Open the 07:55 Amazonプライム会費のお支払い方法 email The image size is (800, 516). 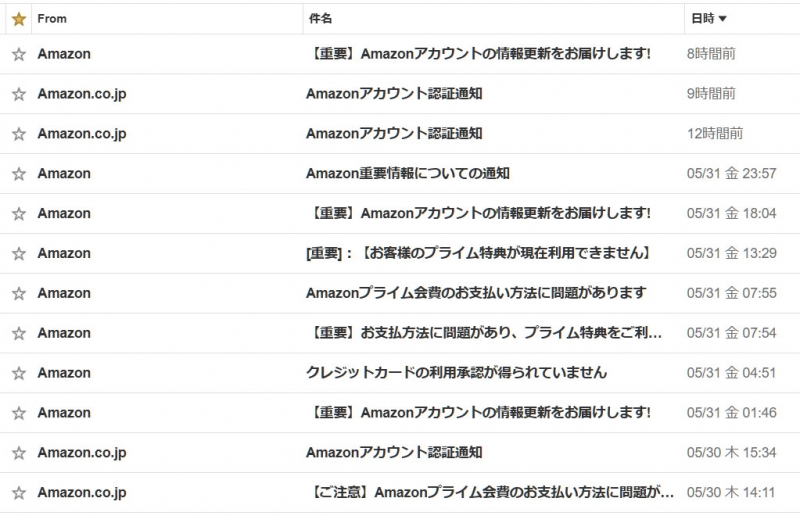[x=476, y=294]
